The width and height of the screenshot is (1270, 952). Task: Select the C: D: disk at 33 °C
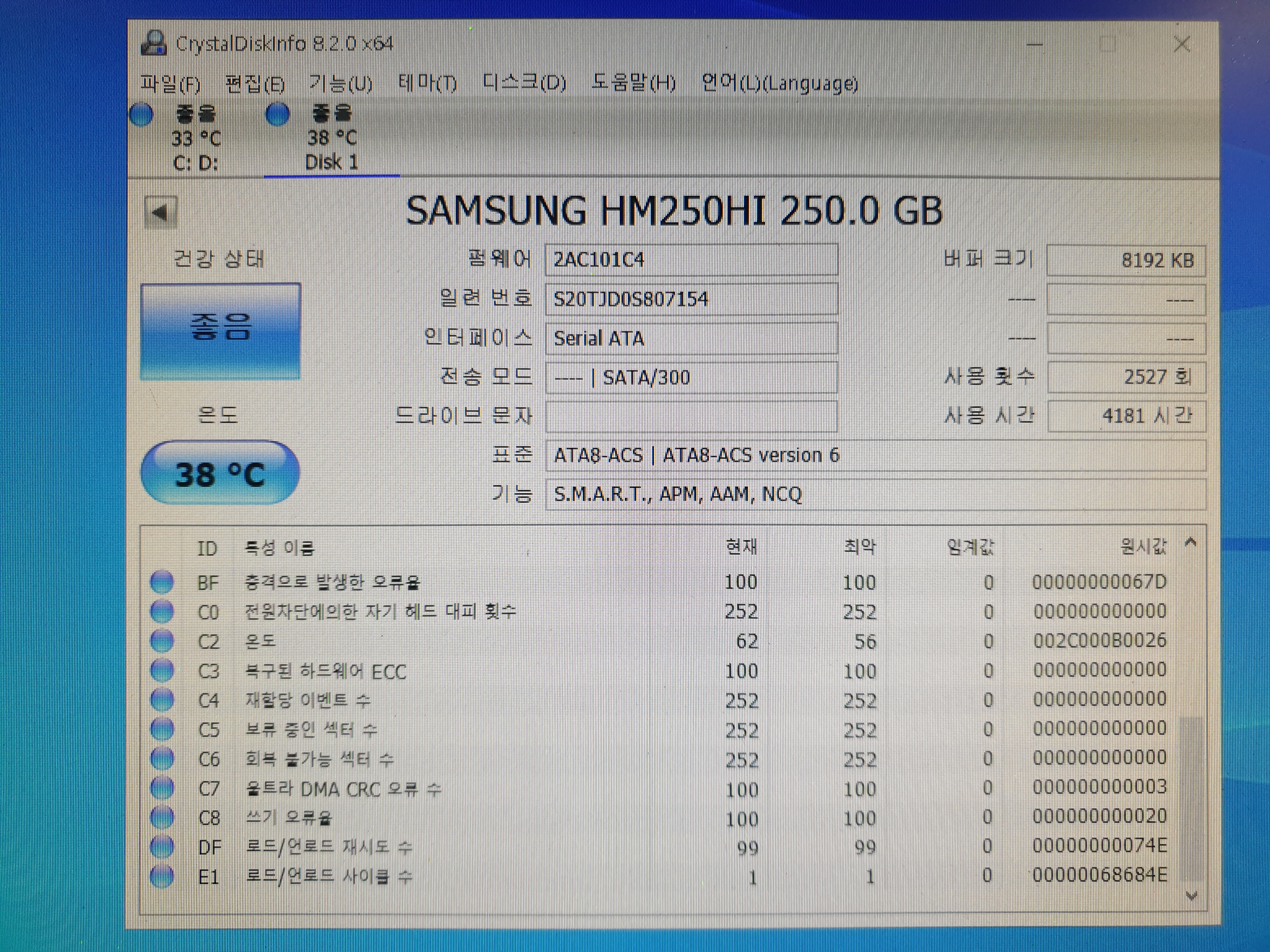196,138
